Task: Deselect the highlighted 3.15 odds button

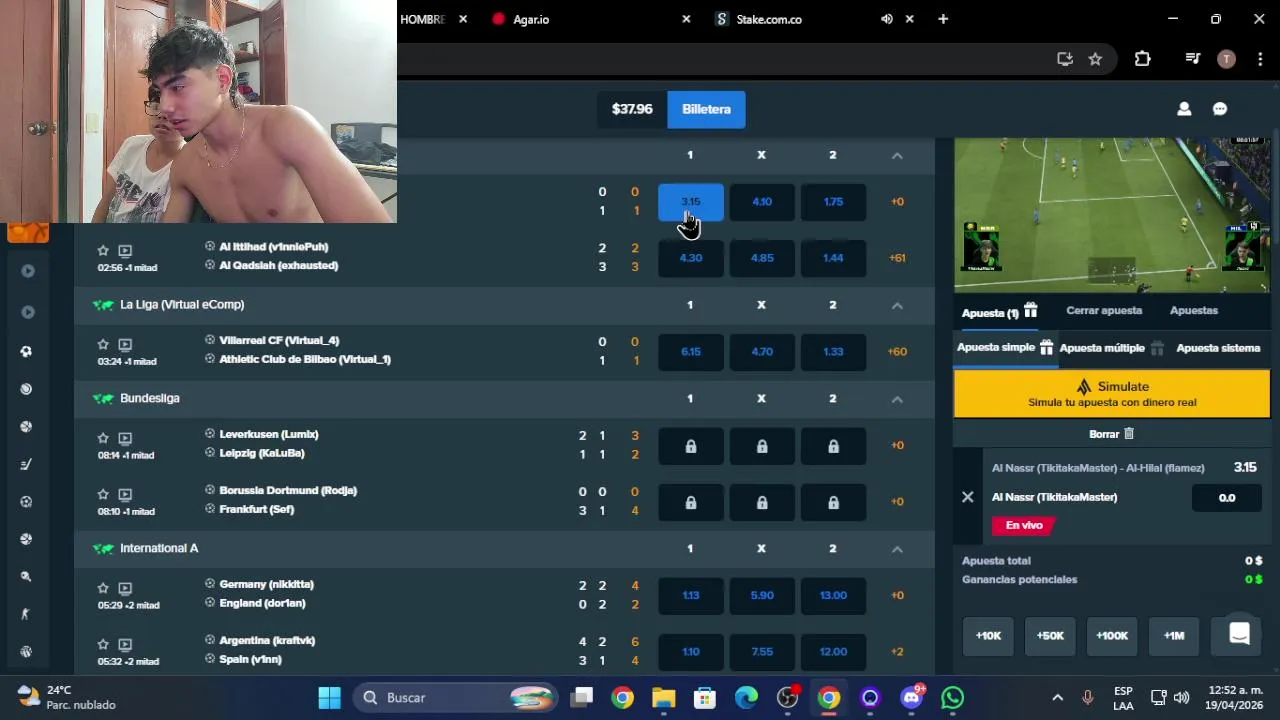Action: pyautogui.click(x=690, y=202)
